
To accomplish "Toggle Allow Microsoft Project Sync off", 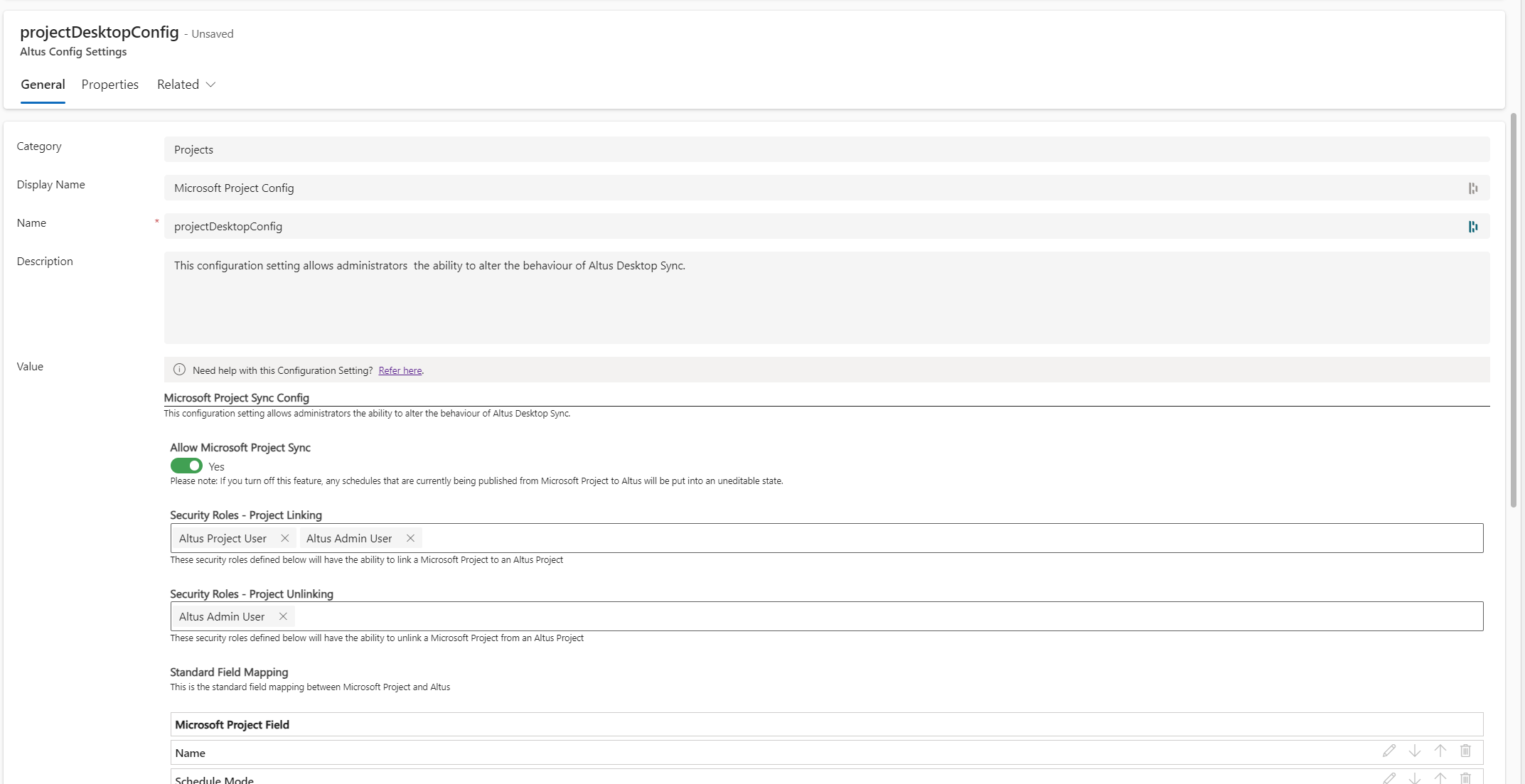I will [186, 466].
